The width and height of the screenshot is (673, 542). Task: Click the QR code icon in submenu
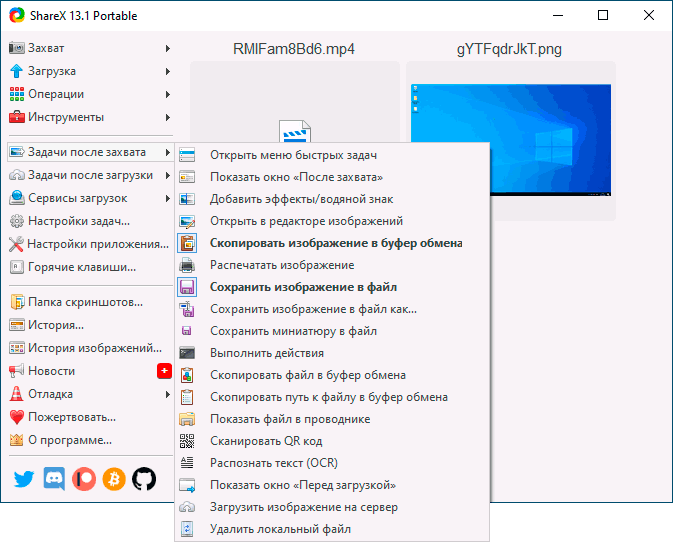[187, 441]
